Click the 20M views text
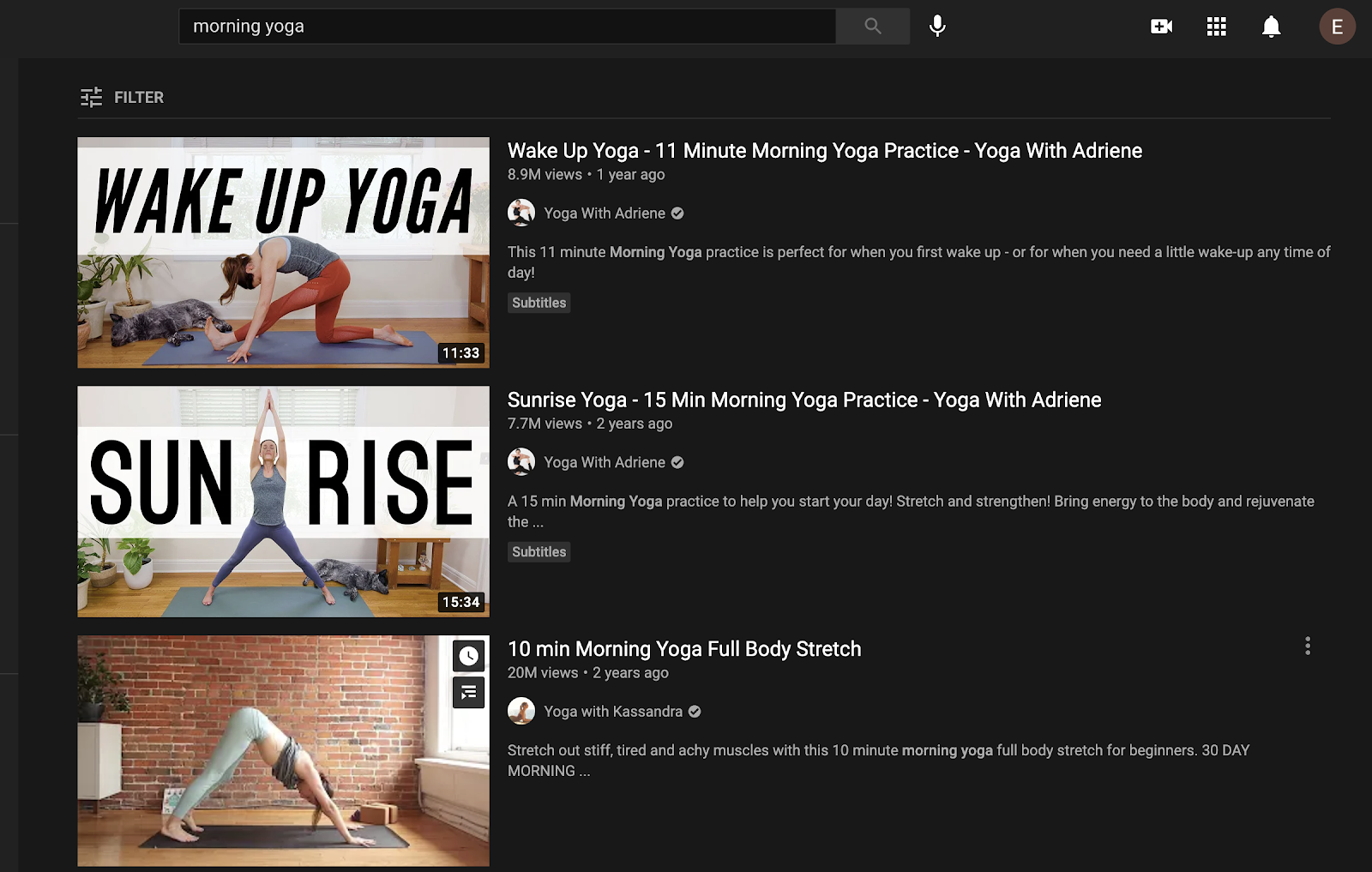 point(543,673)
